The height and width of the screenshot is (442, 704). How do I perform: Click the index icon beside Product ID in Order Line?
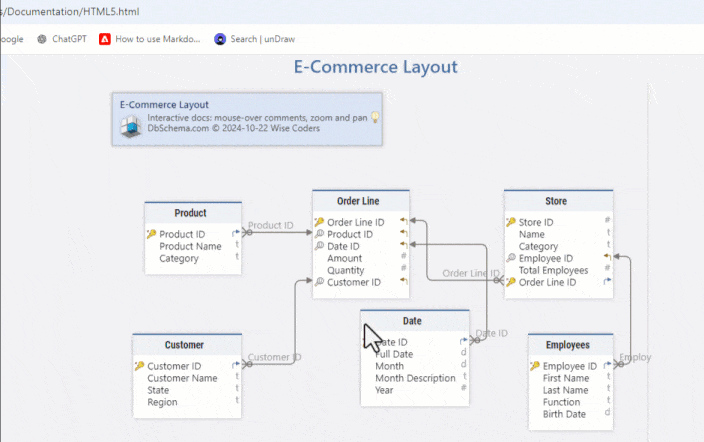pyautogui.click(x=319, y=234)
